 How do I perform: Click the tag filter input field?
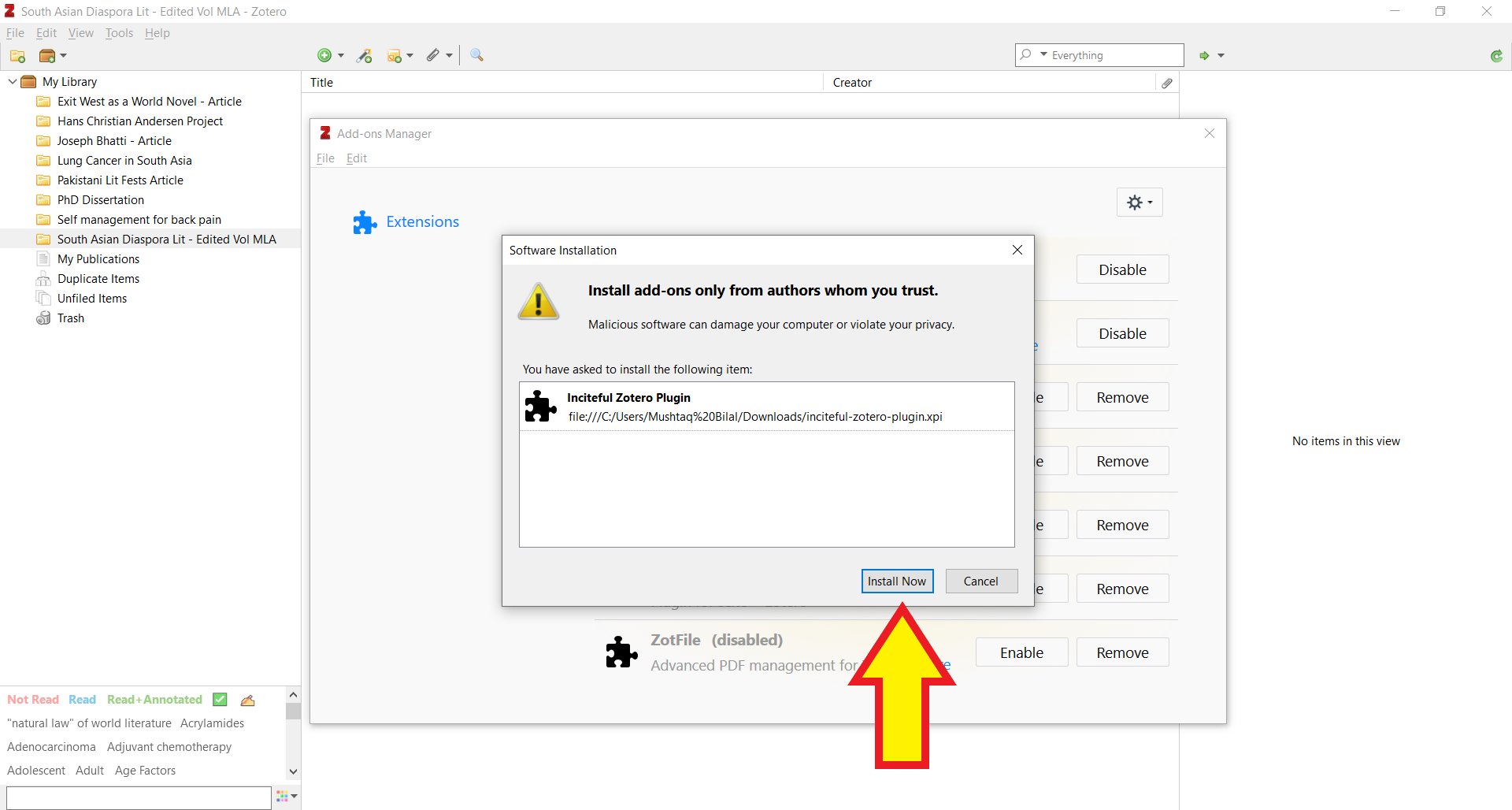[x=139, y=797]
